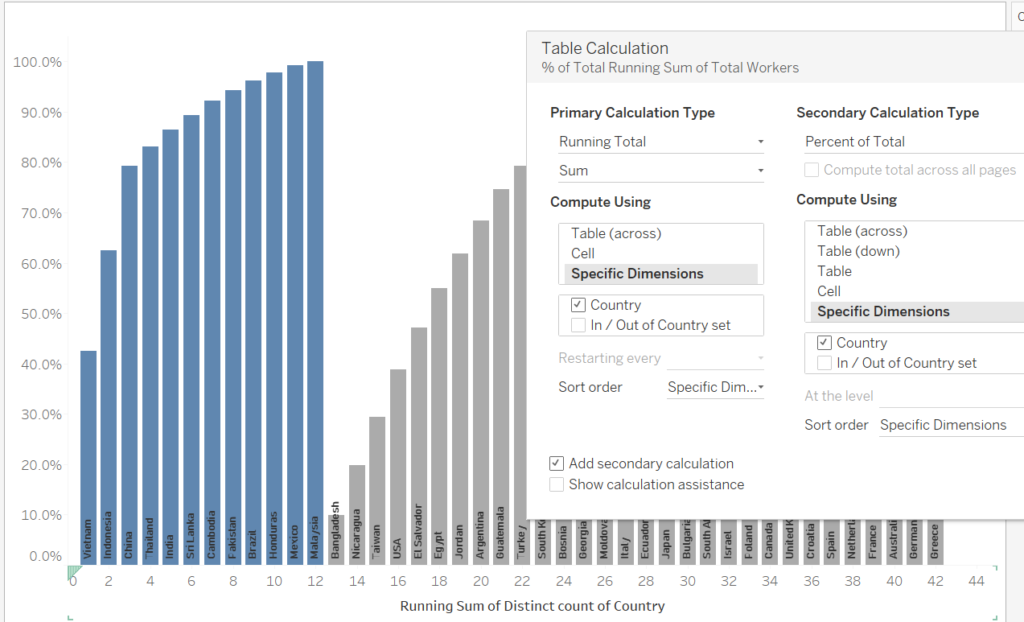Click the 100.0% y-axis label

click(37, 62)
